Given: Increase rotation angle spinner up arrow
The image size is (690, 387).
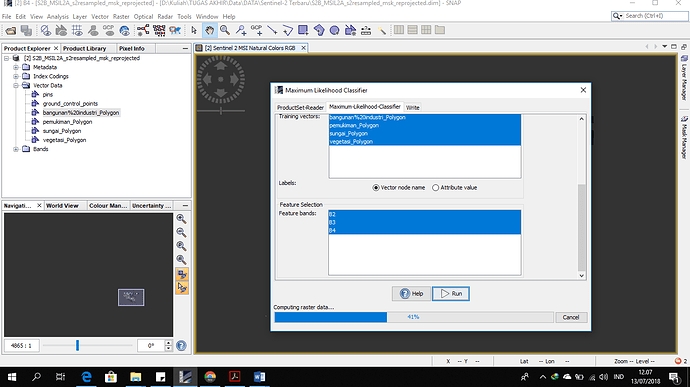Looking at the screenshot, I should click(168, 343).
